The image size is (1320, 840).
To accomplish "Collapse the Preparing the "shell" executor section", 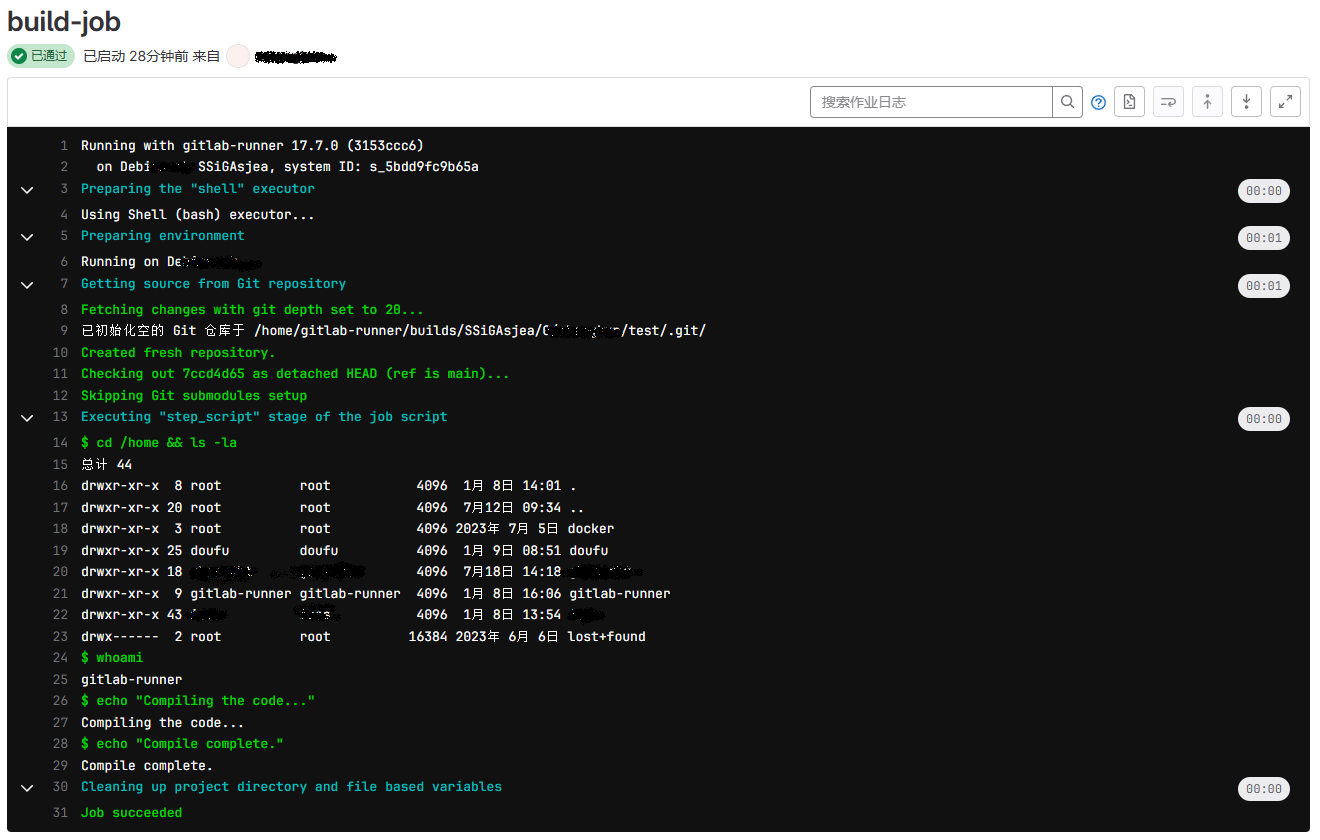I will [27, 190].
